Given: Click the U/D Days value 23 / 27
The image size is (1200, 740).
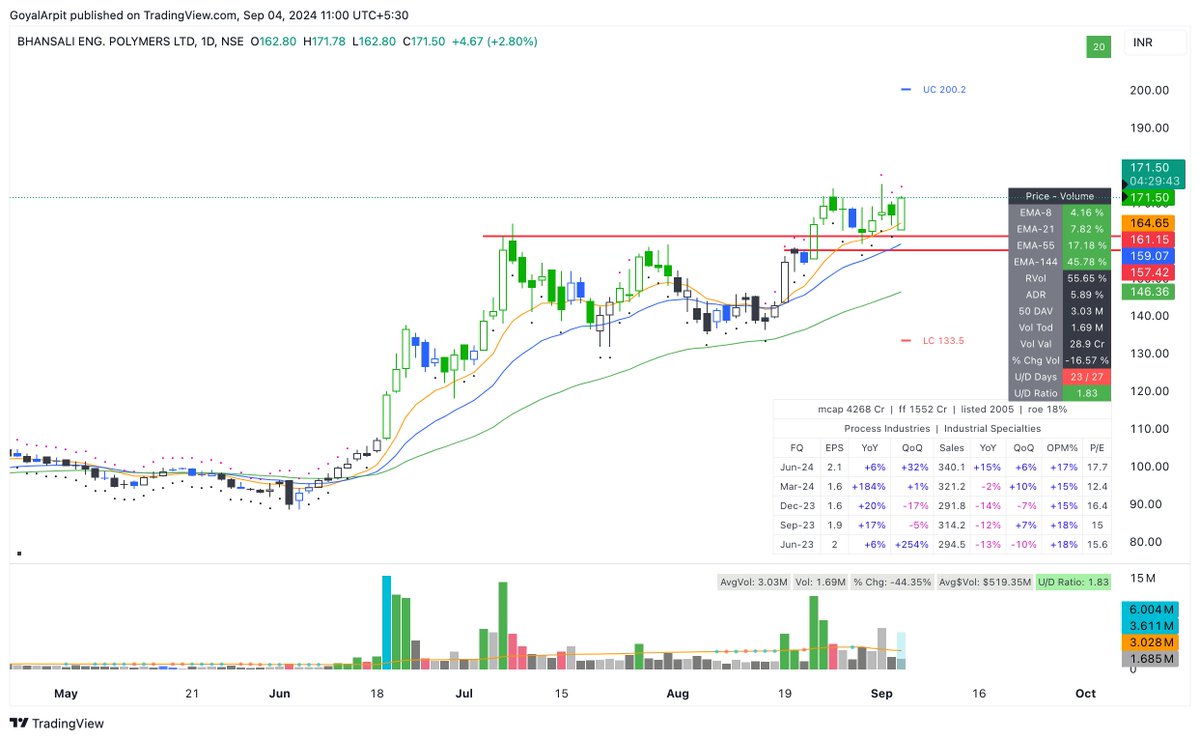Looking at the screenshot, I should [1085, 377].
